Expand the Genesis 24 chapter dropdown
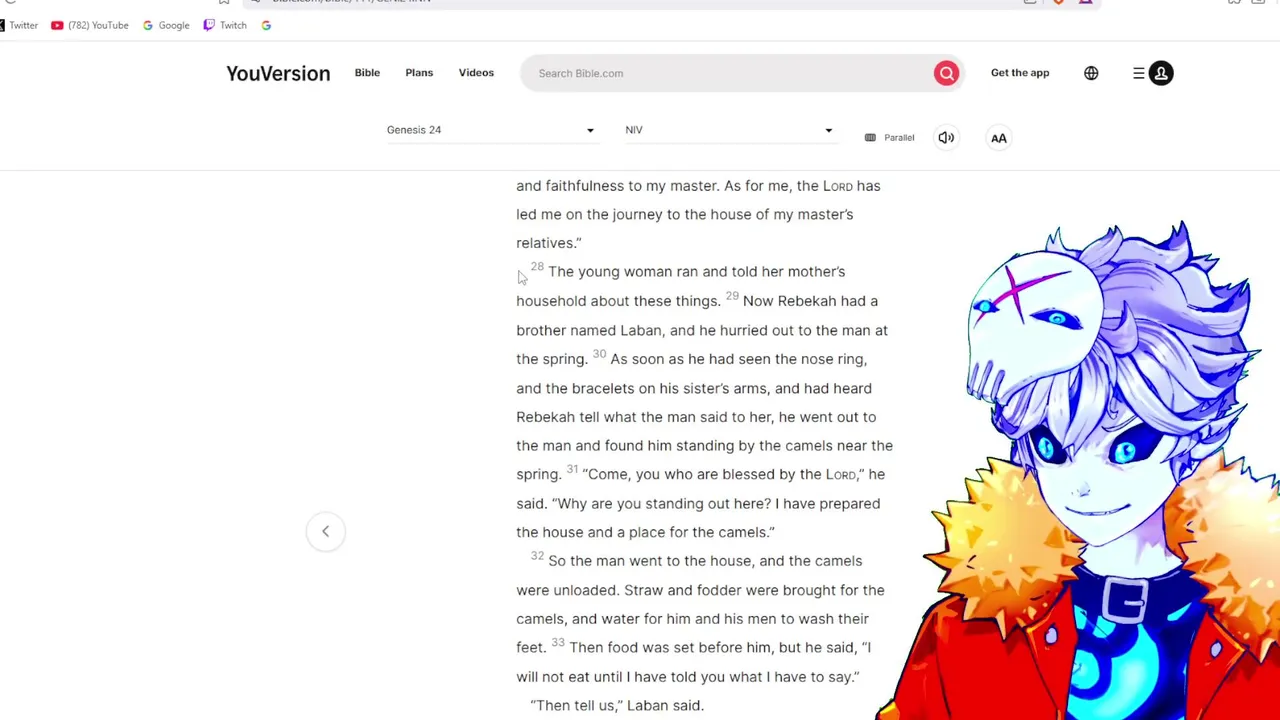Image resolution: width=1280 pixels, height=720 pixels. (x=491, y=130)
